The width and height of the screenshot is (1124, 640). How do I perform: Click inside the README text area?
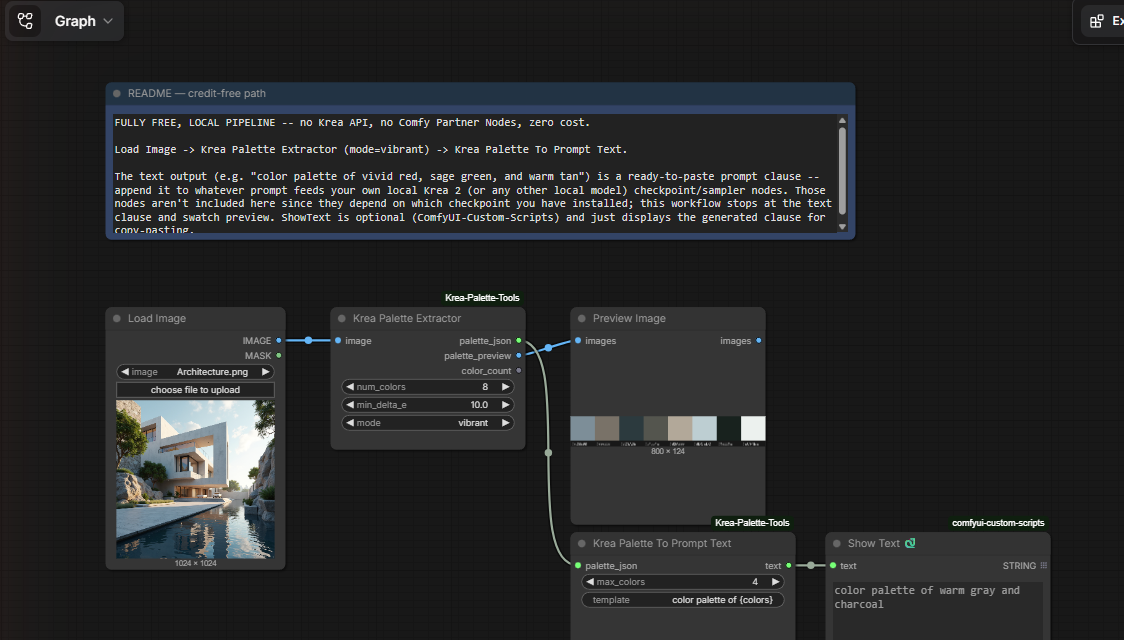pos(474,173)
